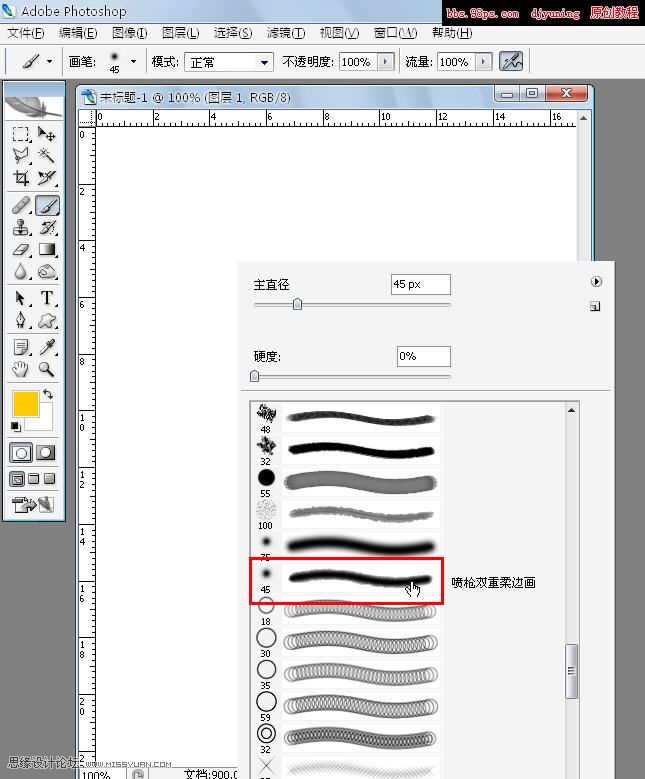Select the Eraser tool
The width and height of the screenshot is (645, 779).
21,249
